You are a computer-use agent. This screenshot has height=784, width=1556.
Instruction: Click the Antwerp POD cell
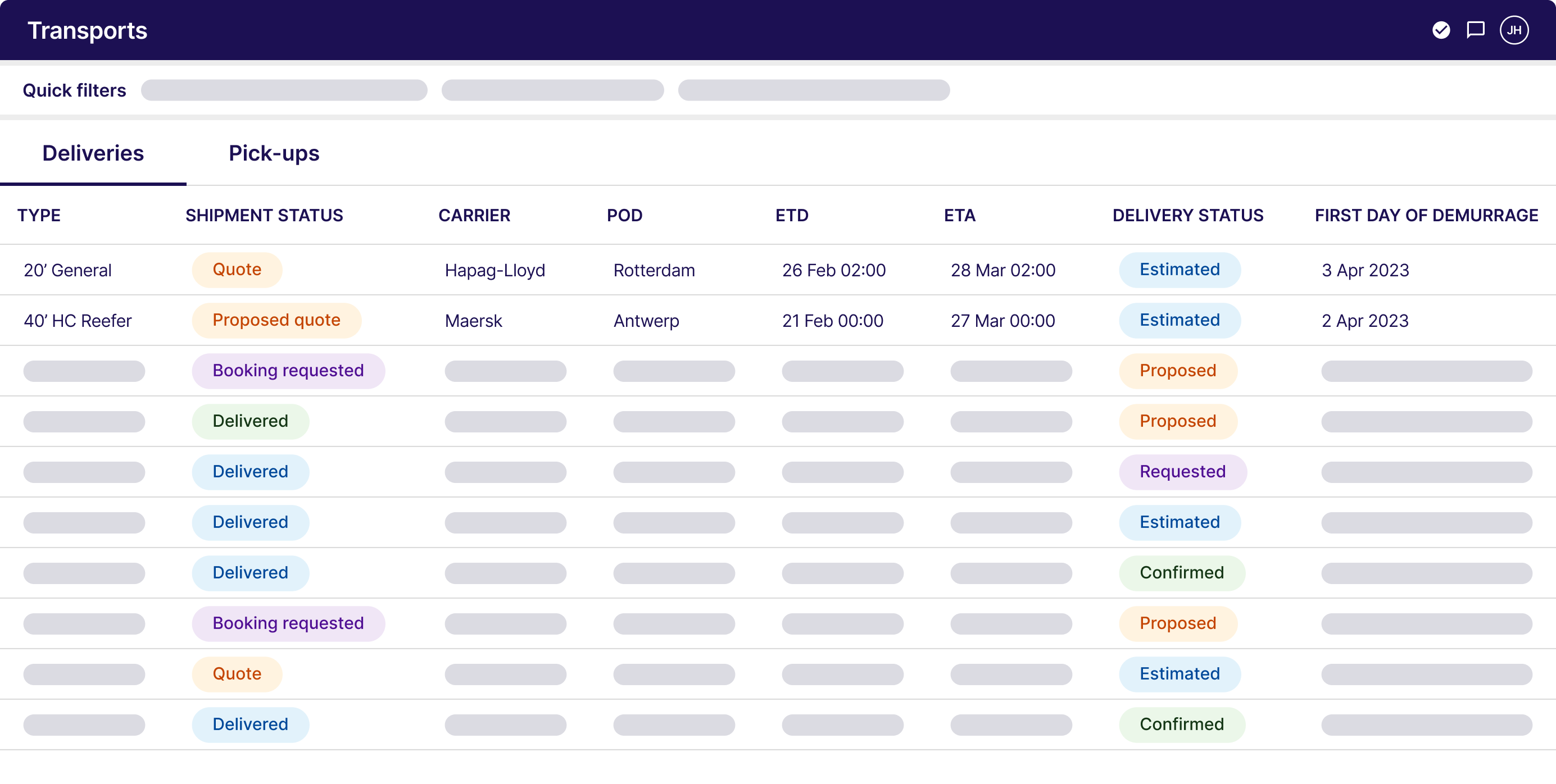coord(646,321)
